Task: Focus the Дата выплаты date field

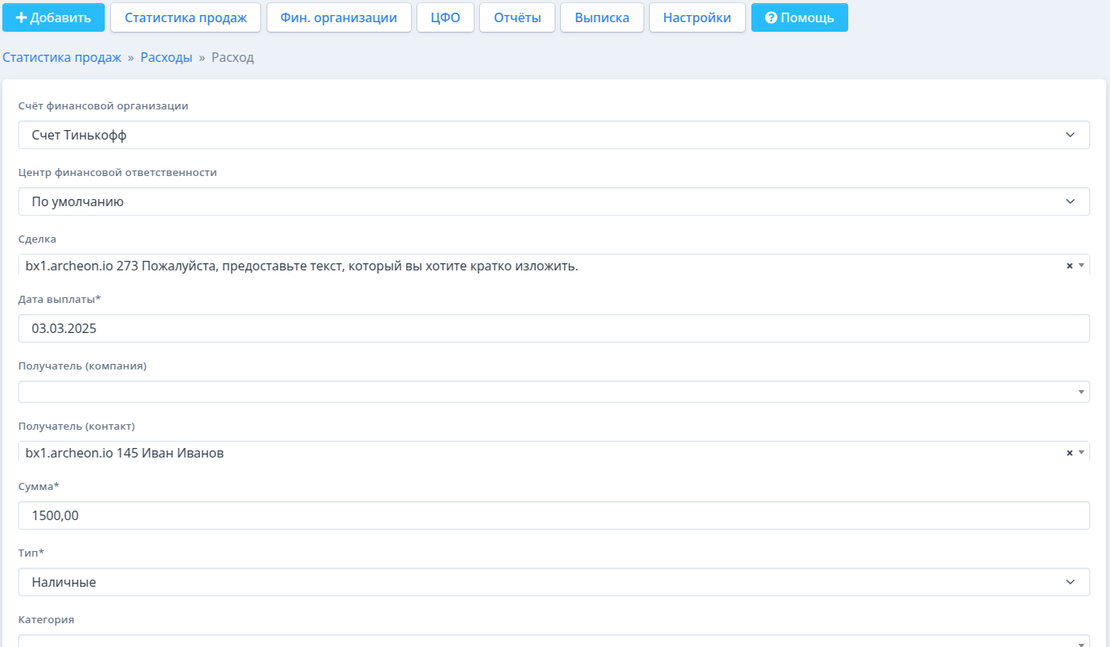Action: 553,328
